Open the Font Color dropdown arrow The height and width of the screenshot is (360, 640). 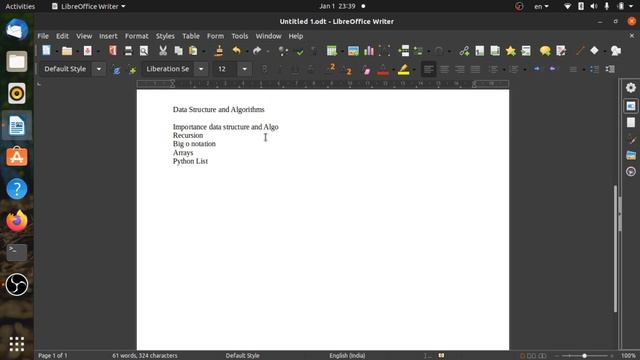click(393, 70)
